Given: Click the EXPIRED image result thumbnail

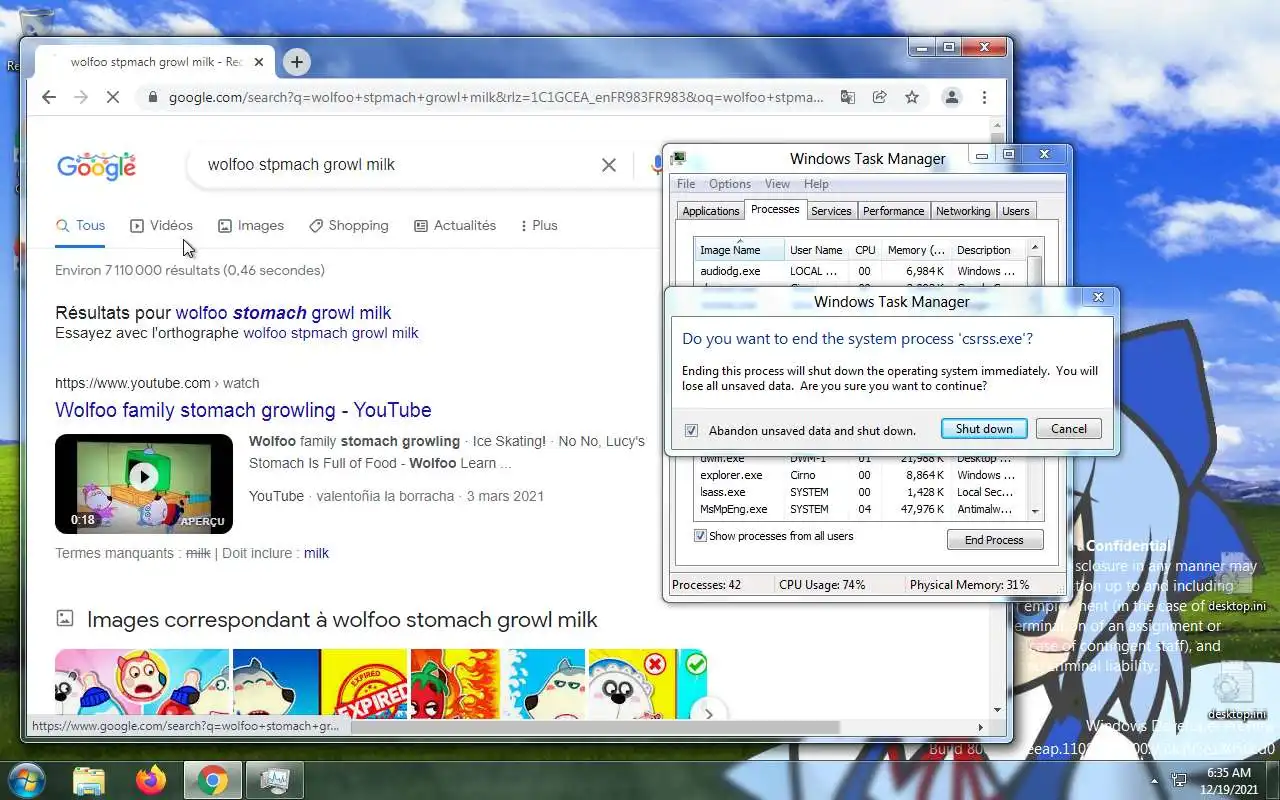Looking at the screenshot, I should point(364,684).
